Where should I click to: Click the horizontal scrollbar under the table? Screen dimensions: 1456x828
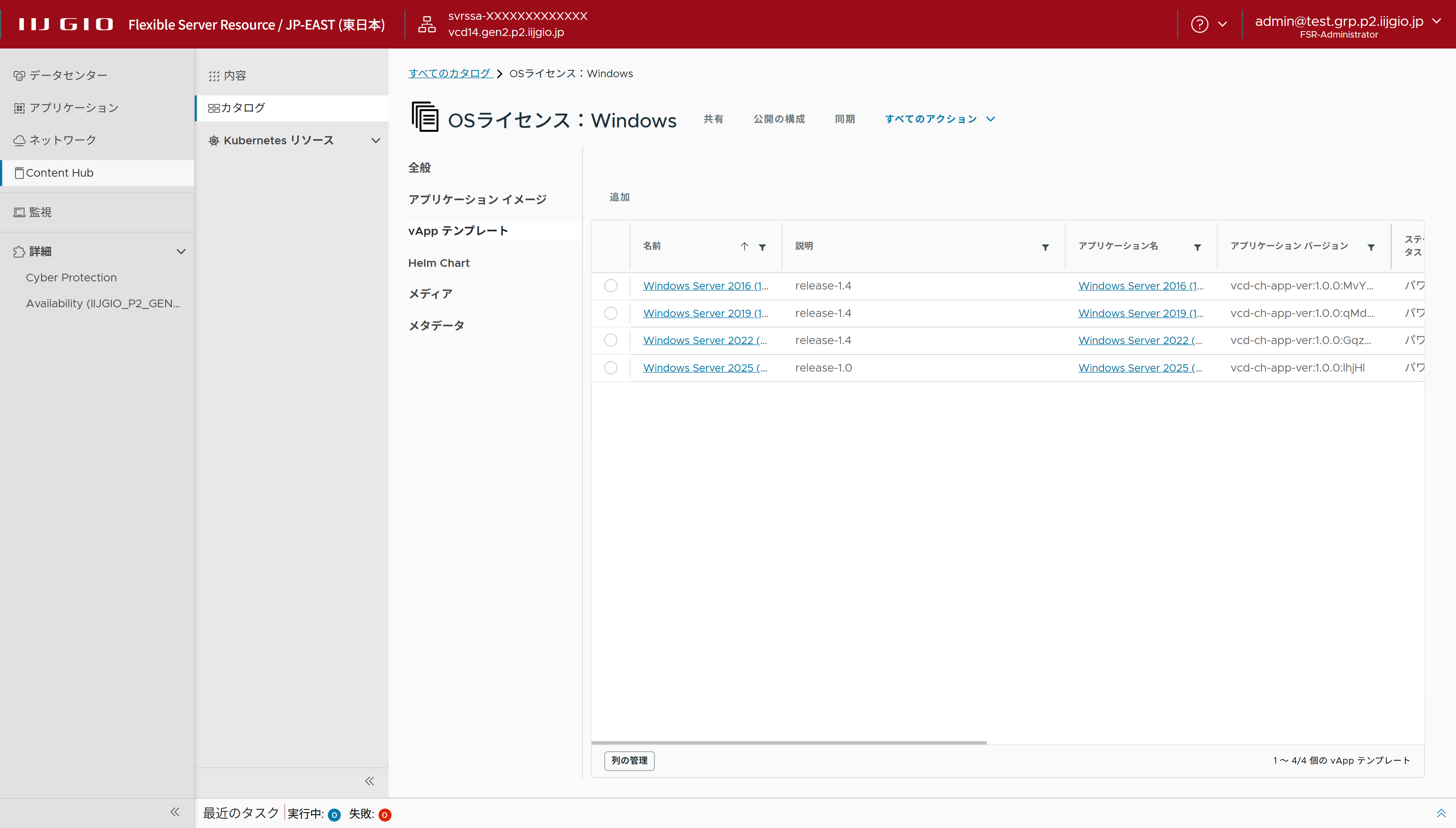click(x=788, y=743)
